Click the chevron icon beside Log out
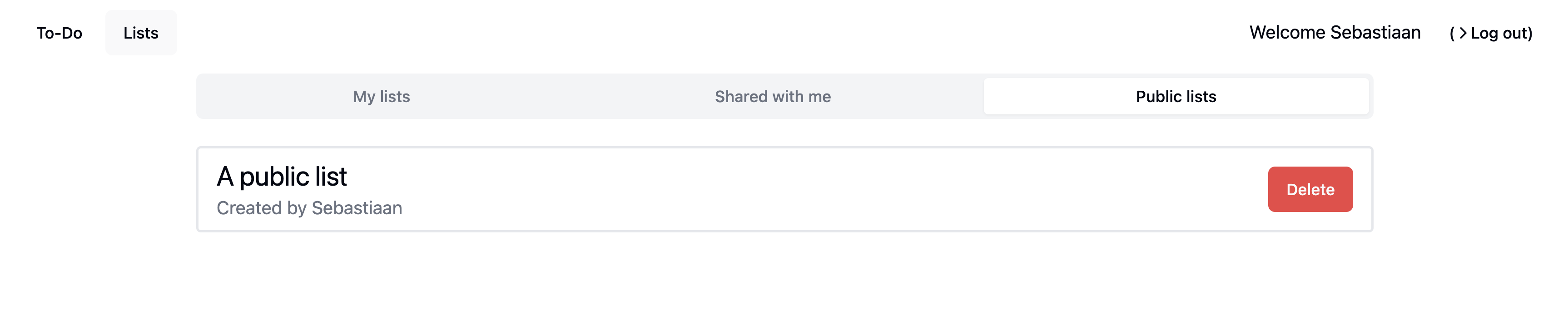Viewport: 1568px width, 315px height. [x=1463, y=34]
